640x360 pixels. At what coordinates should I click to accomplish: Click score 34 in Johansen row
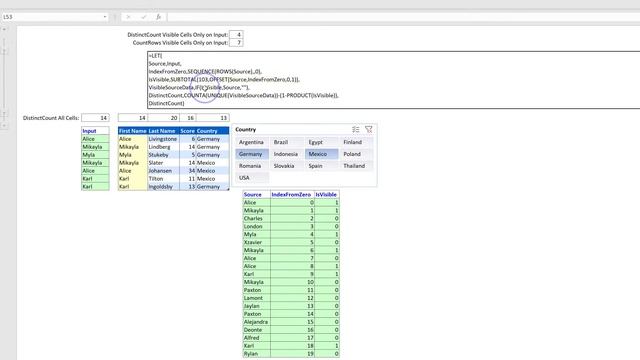point(187,171)
